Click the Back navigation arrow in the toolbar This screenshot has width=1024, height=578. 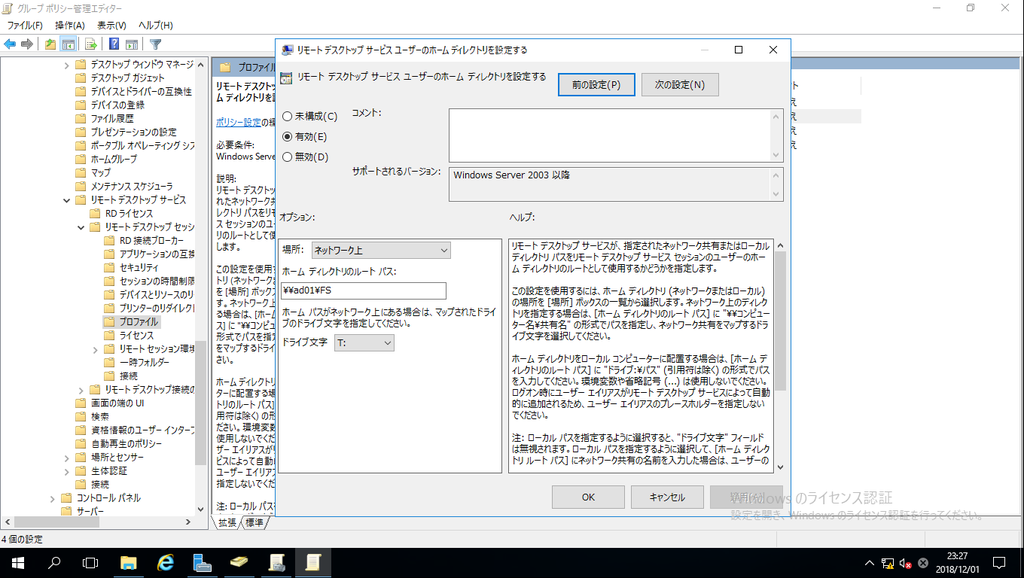pos(8,43)
